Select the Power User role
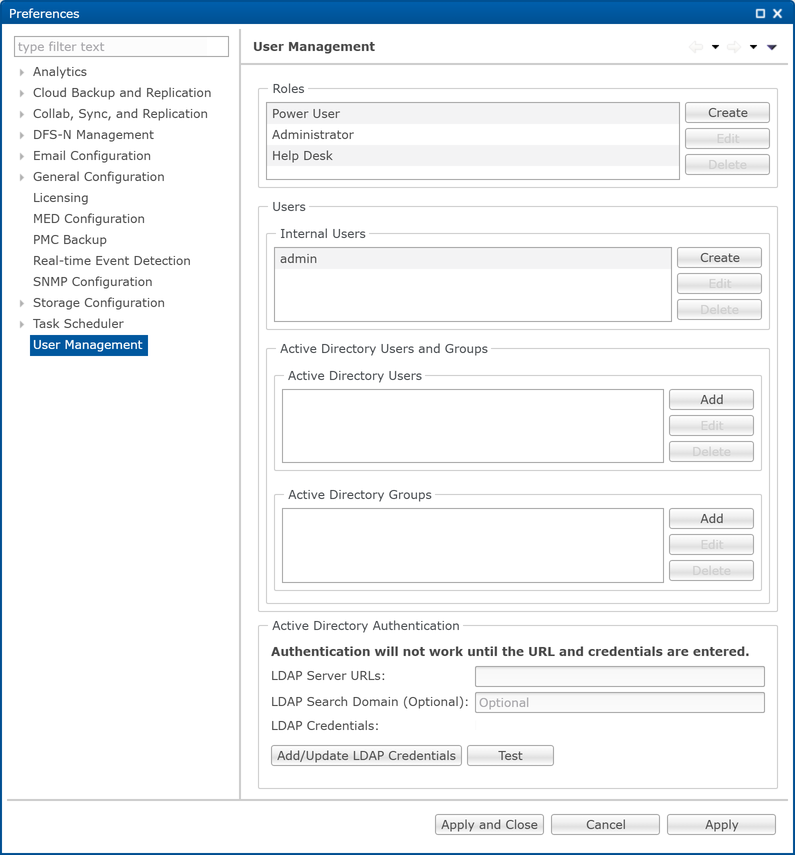This screenshot has height=855, width=795. pos(472,114)
